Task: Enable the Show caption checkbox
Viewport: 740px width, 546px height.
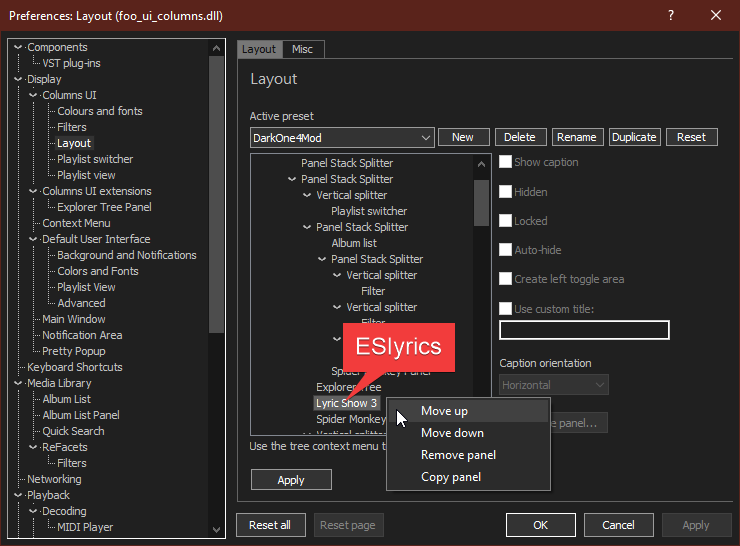Action: pos(506,162)
